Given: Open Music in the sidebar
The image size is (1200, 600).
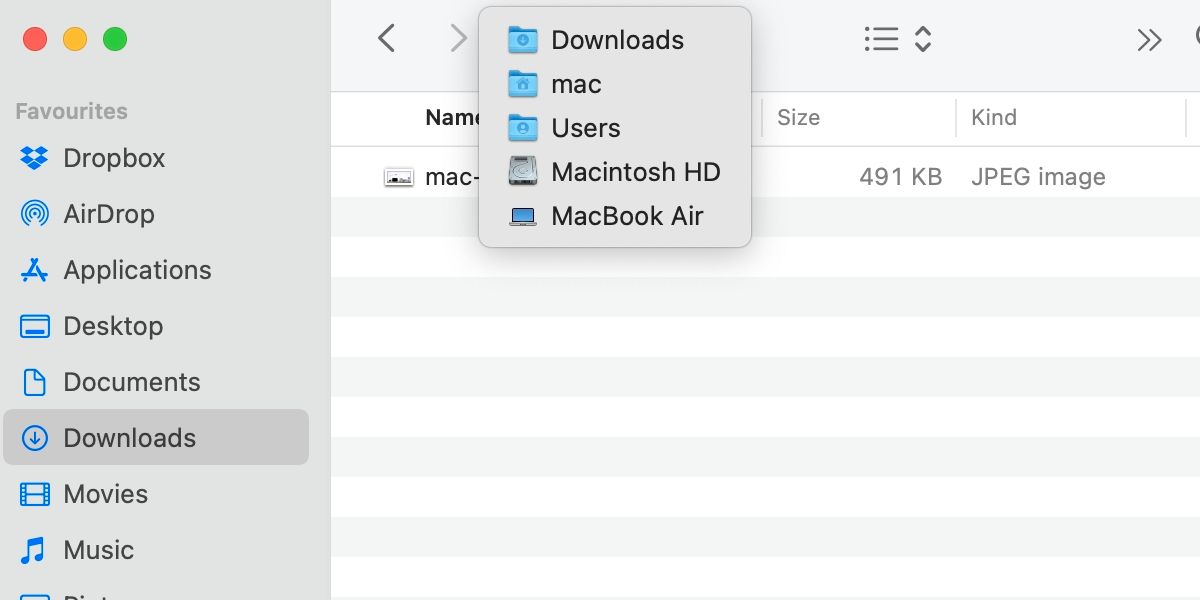Looking at the screenshot, I should [x=155, y=550].
